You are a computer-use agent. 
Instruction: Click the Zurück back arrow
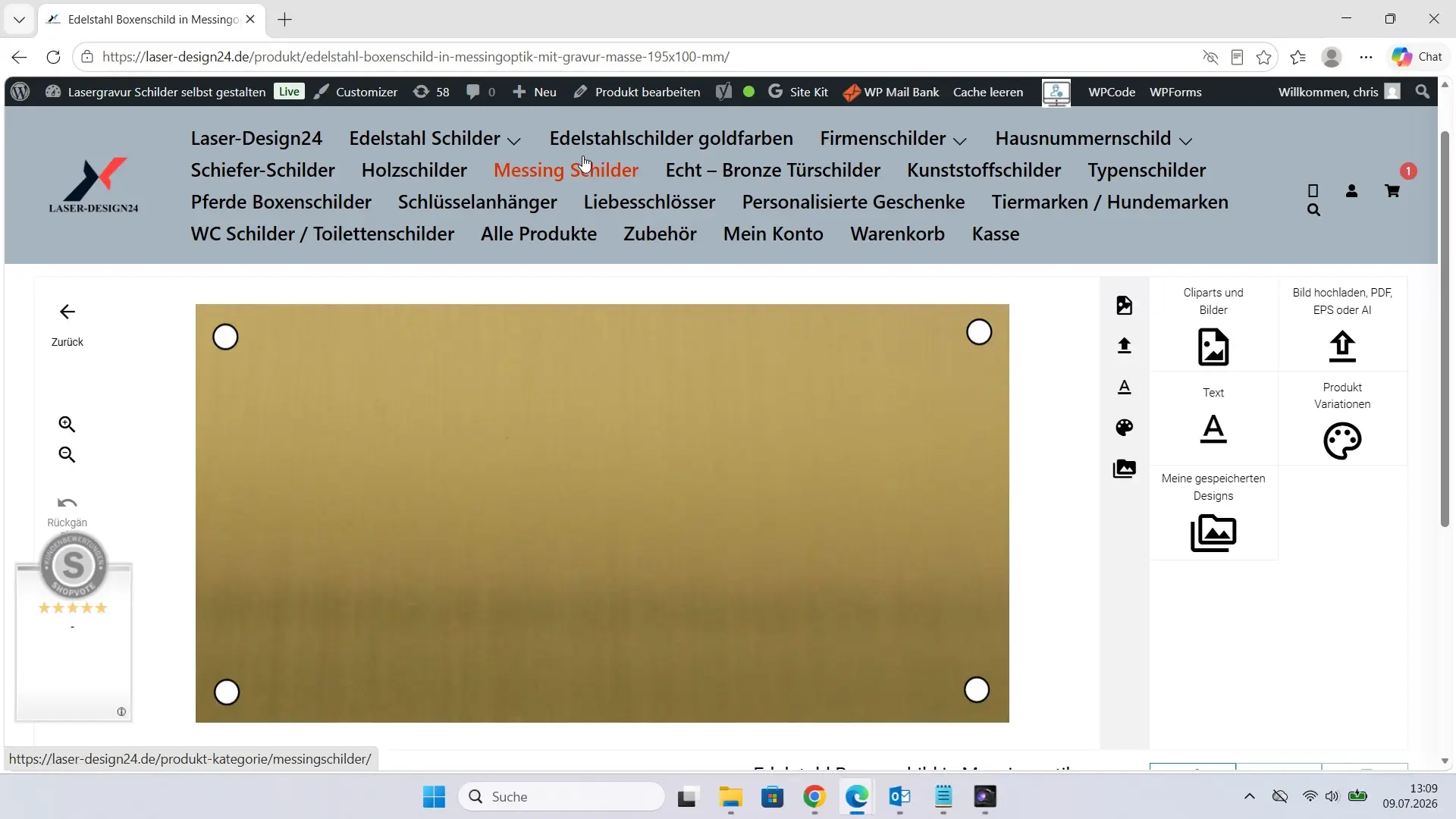tap(67, 312)
